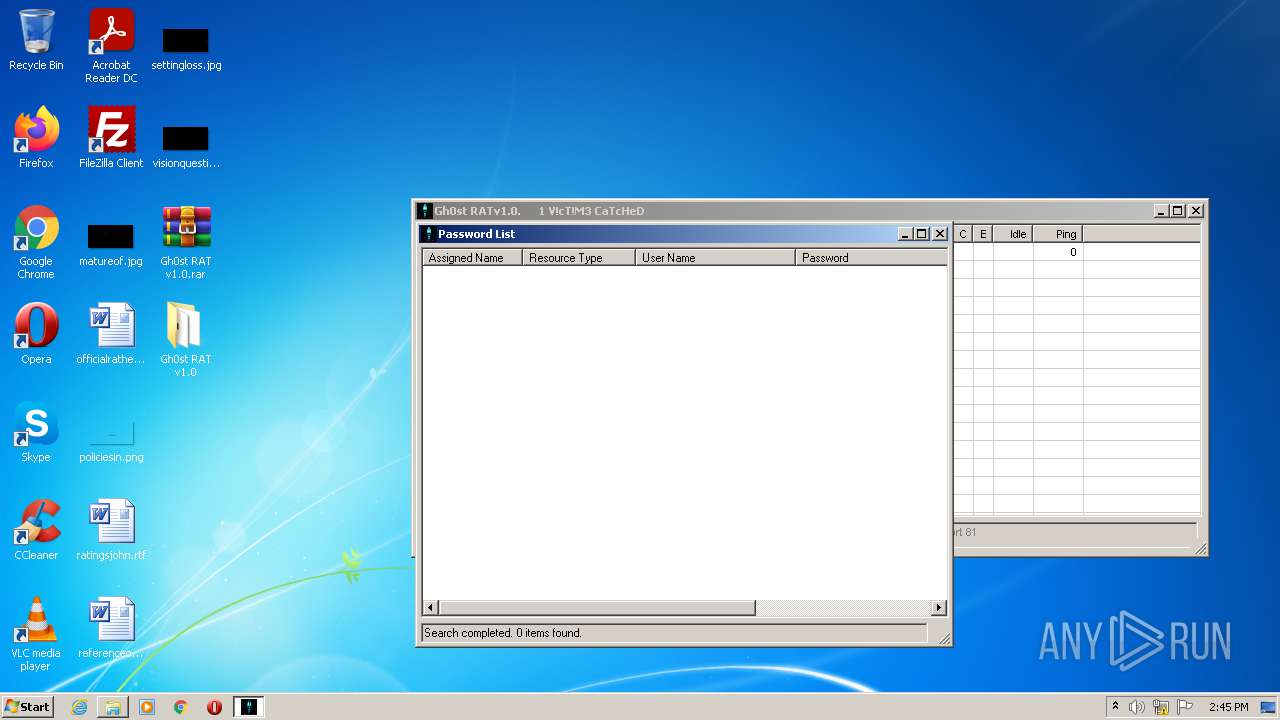This screenshot has height=720, width=1280.
Task: Maximize the Password List window
Action: pyautogui.click(x=921, y=234)
